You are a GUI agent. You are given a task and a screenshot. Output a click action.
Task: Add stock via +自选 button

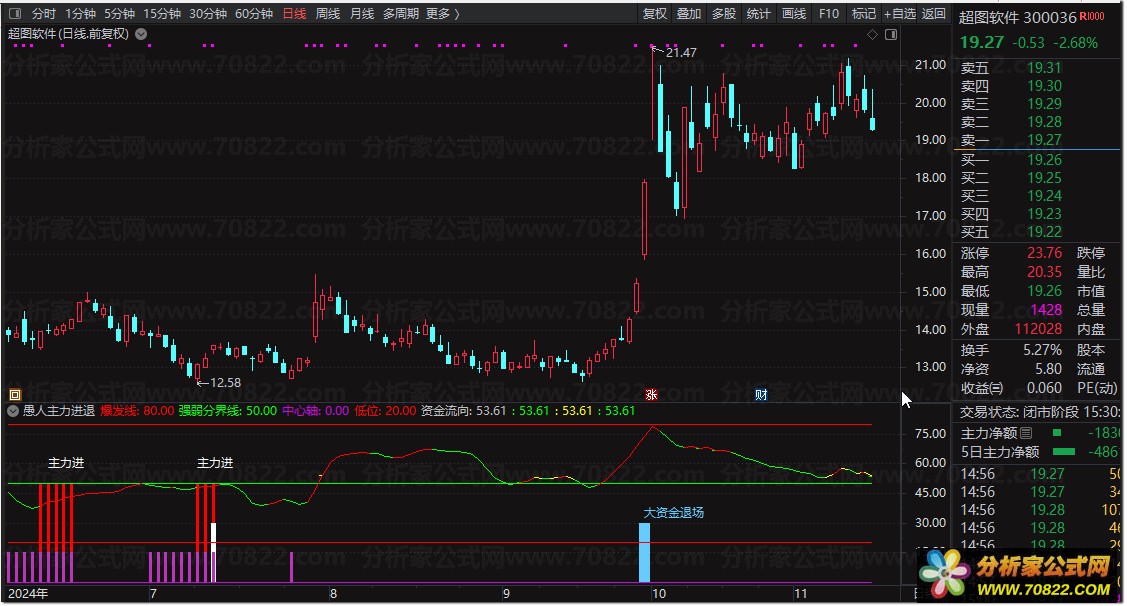click(x=900, y=14)
